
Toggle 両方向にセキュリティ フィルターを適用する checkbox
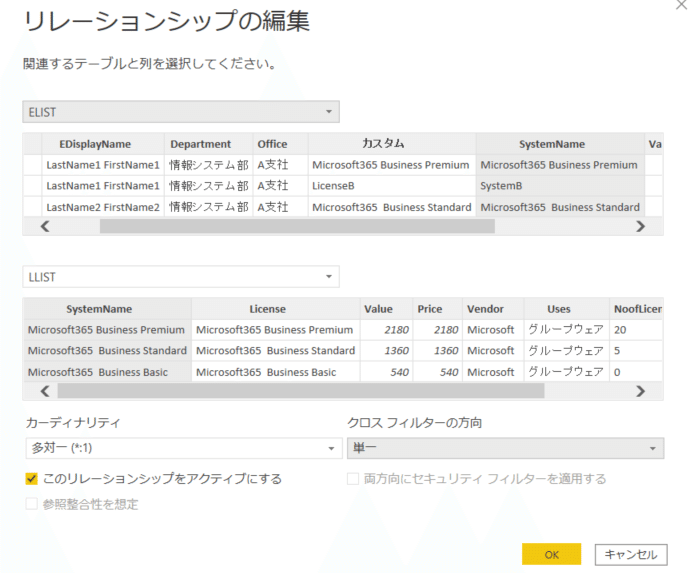pos(353,479)
